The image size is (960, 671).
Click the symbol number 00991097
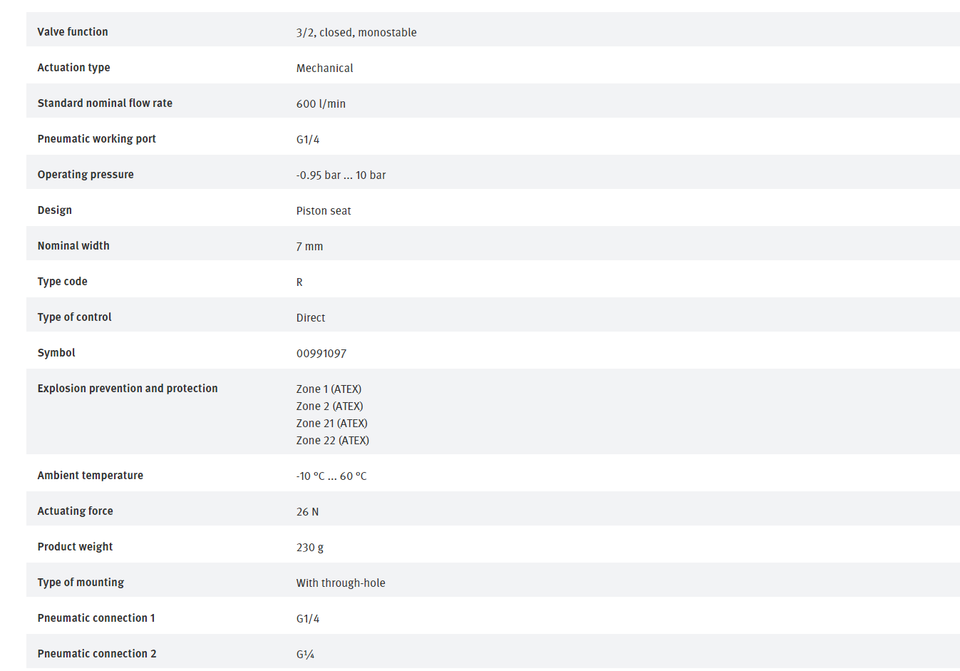pyautogui.click(x=321, y=353)
